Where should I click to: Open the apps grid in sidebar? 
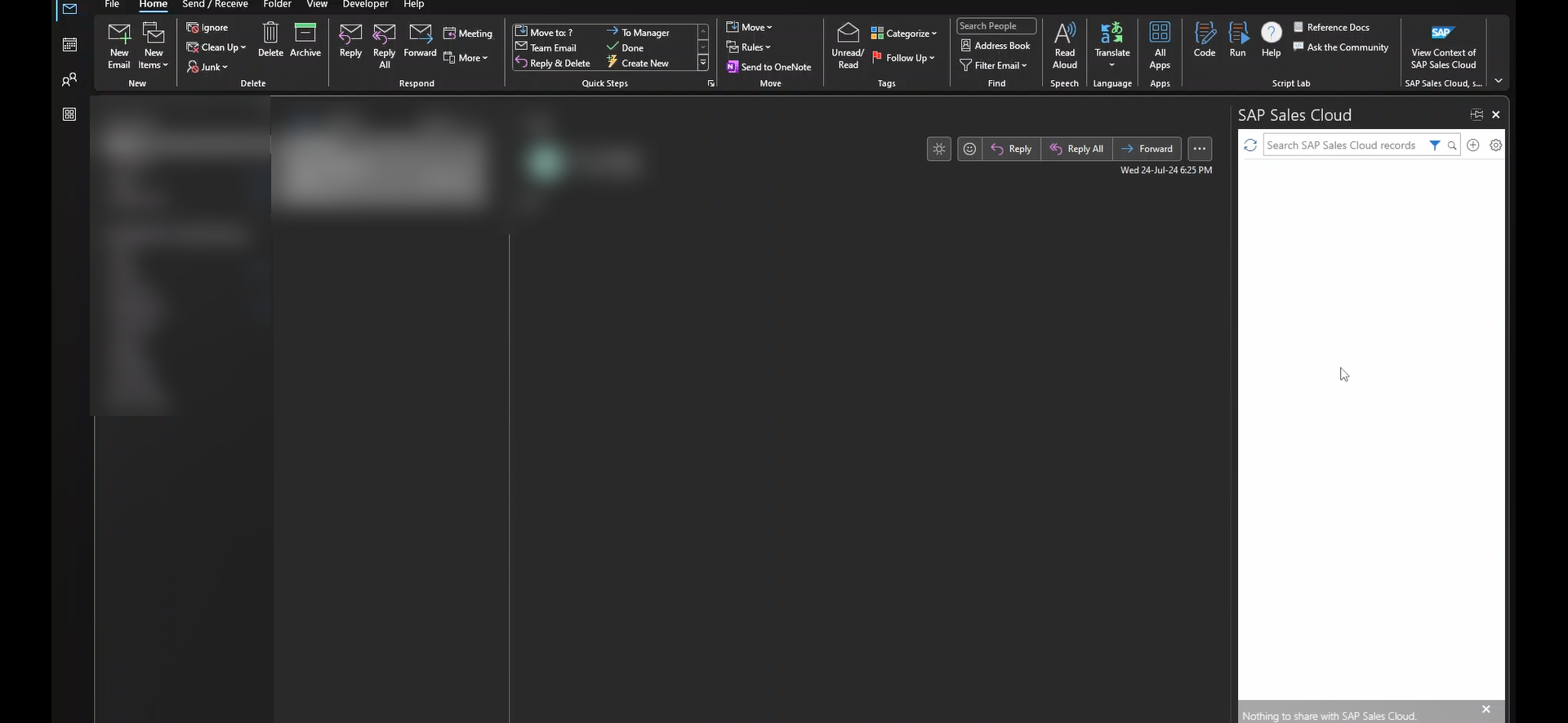tap(69, 114)
